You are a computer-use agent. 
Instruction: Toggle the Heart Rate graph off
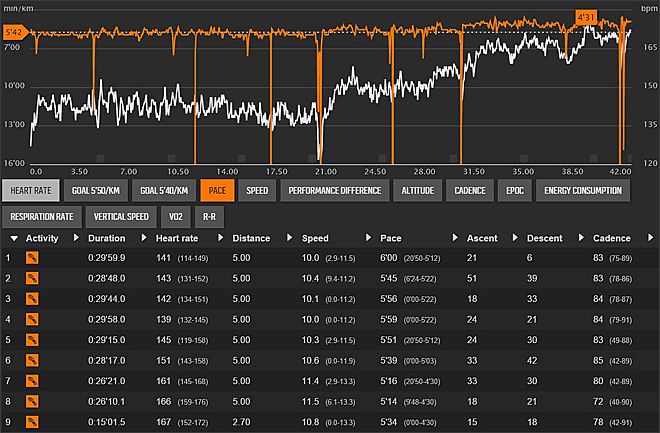coord(30,189)
